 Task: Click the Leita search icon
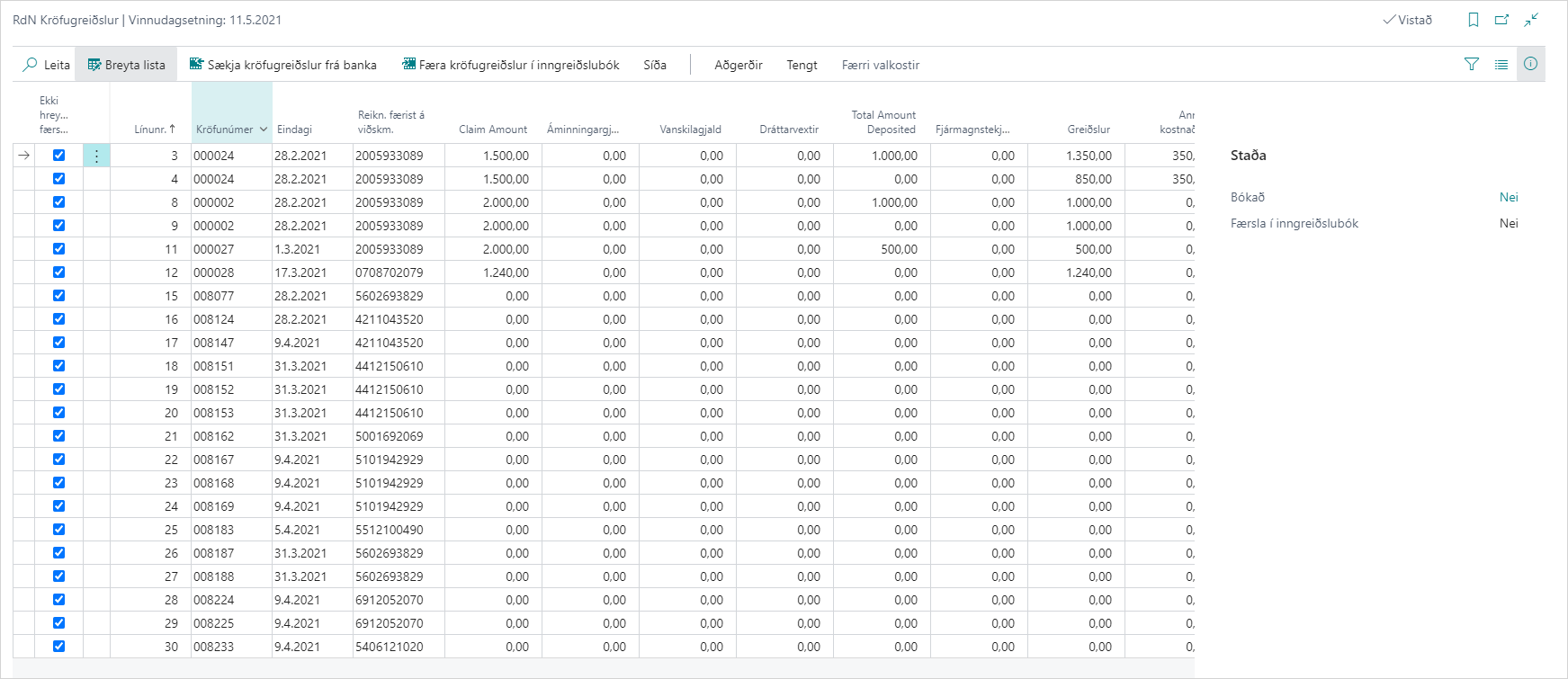[31, 65]
